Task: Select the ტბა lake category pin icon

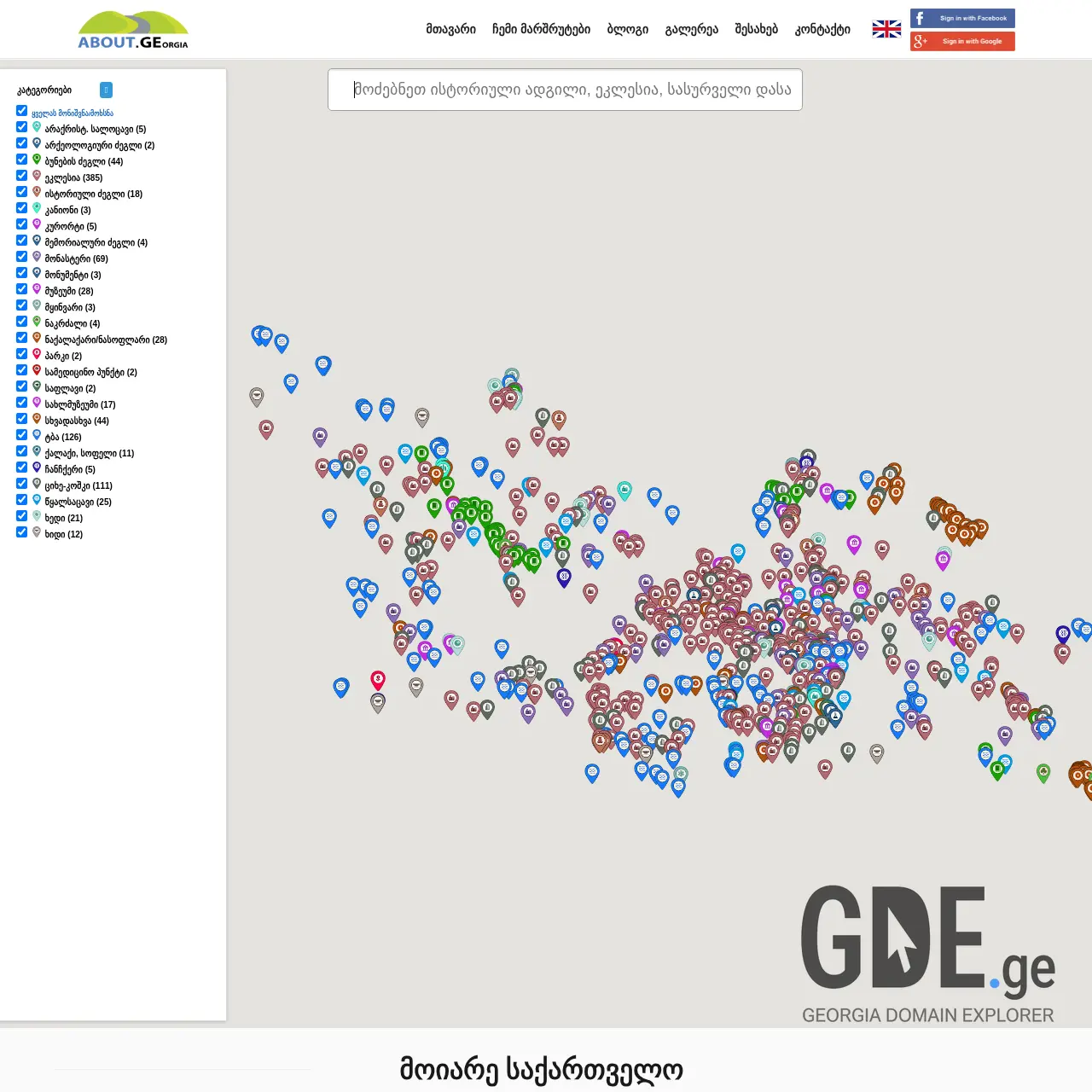Action: [37, 433]
